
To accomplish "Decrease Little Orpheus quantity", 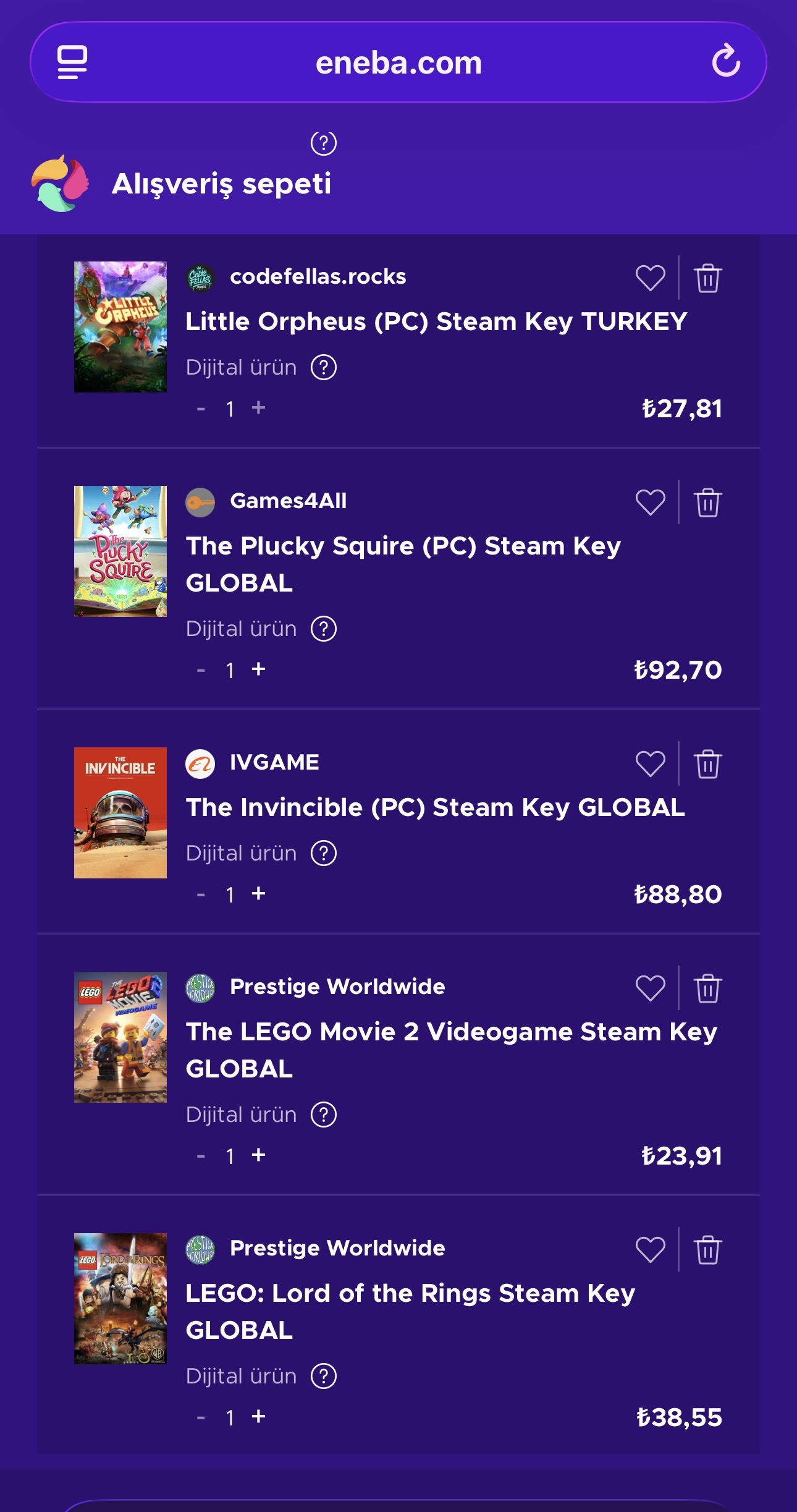I will pos(201,409).
